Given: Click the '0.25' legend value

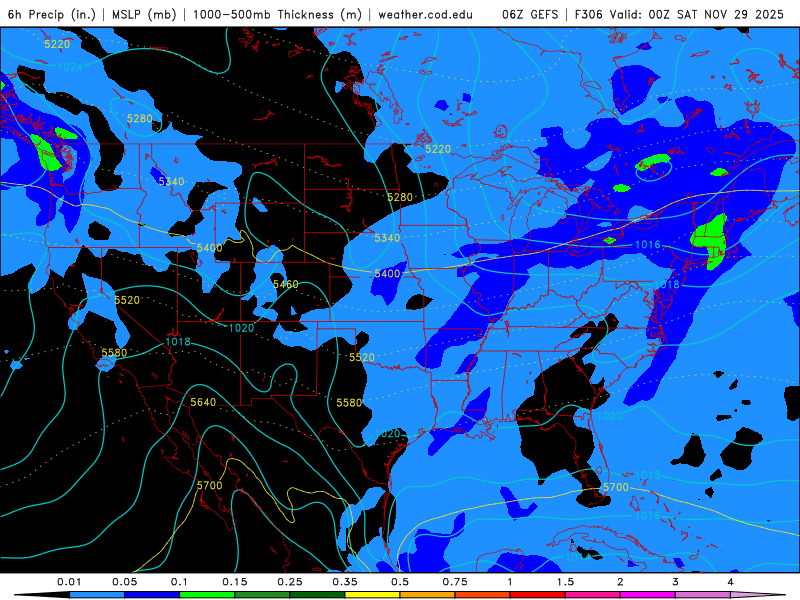Looking at the screenshot, I should coord(290,582).
